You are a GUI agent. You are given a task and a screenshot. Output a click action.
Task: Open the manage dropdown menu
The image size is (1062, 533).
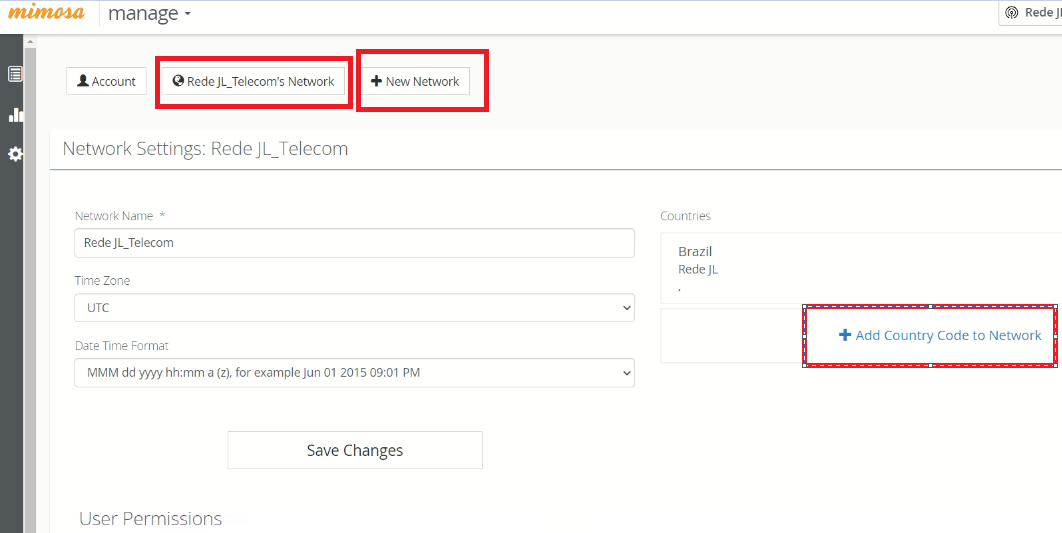point(149,14)
